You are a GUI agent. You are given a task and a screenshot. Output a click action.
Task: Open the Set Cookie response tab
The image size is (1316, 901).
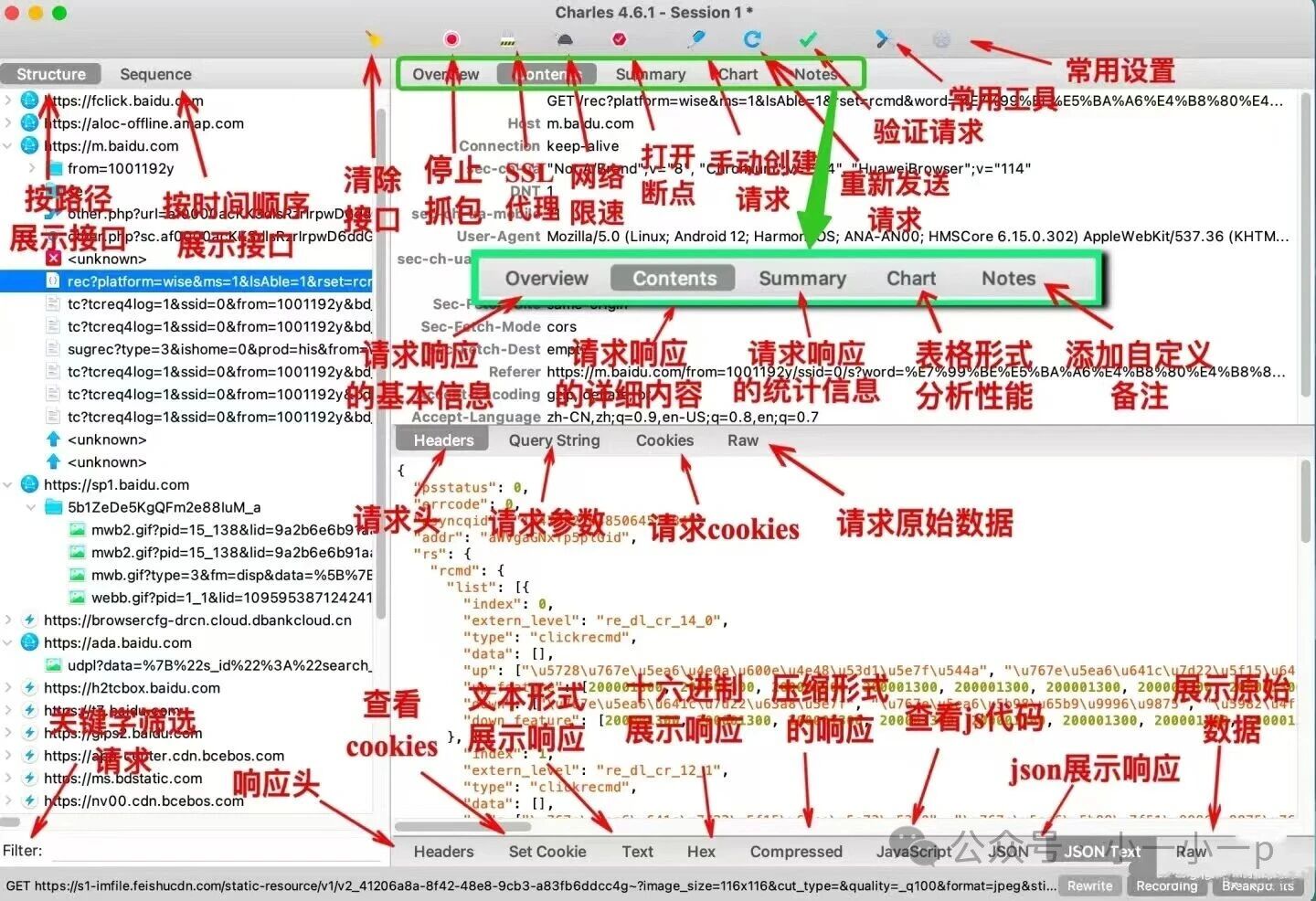click(x=547, y=852)
